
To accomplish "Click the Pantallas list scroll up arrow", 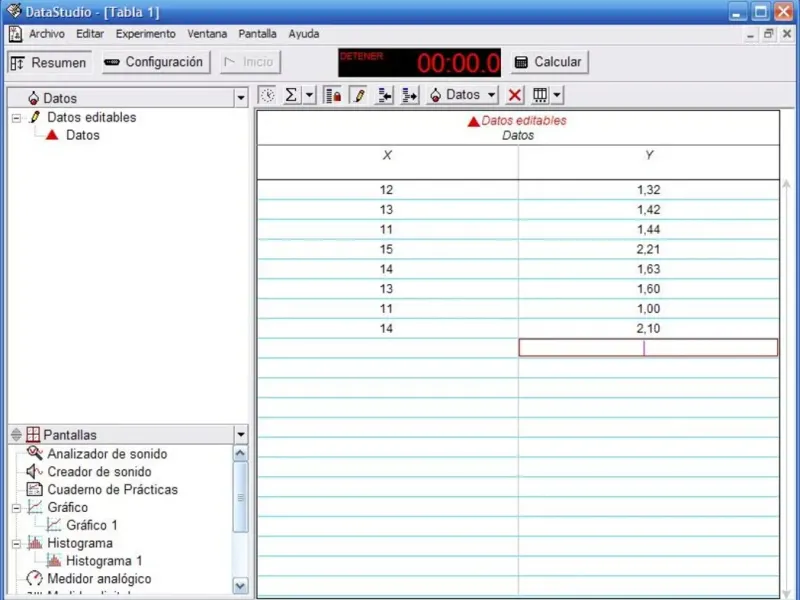I will [240, 453].
